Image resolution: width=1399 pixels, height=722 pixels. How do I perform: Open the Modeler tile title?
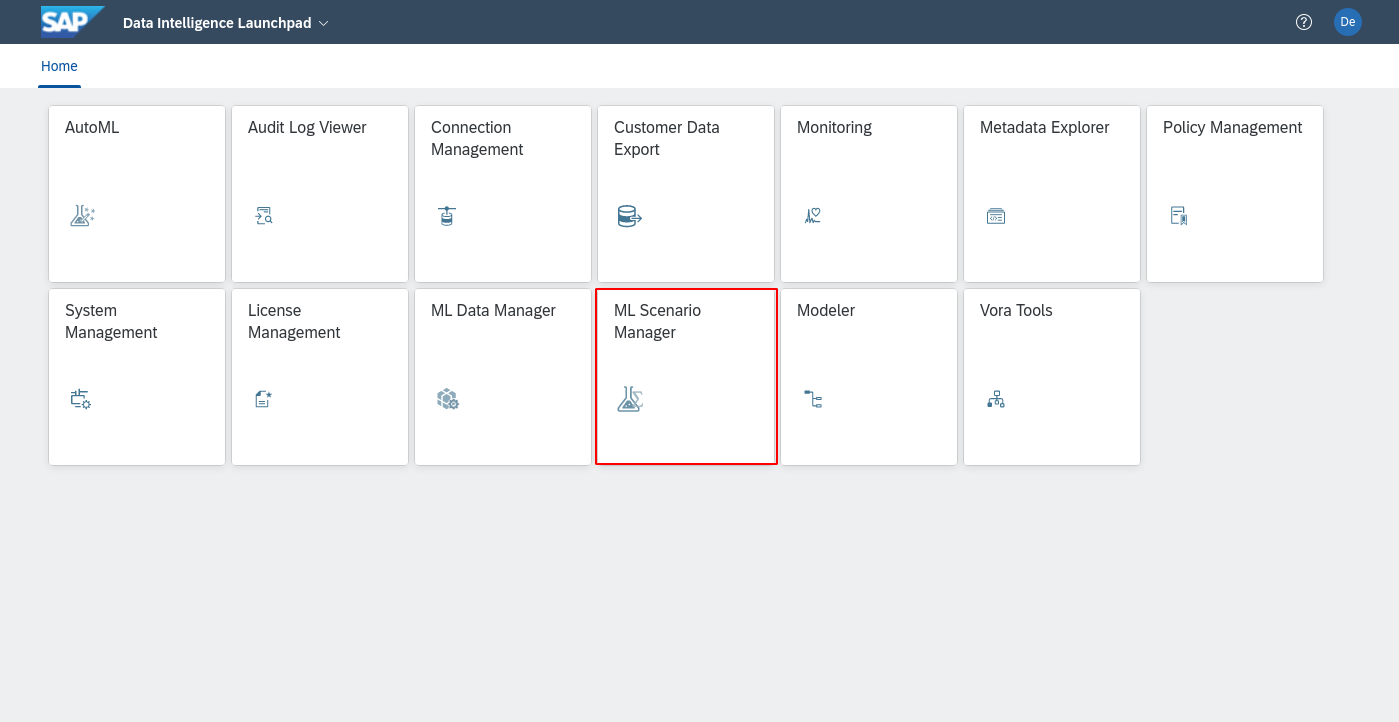click(x=826, y=311)
